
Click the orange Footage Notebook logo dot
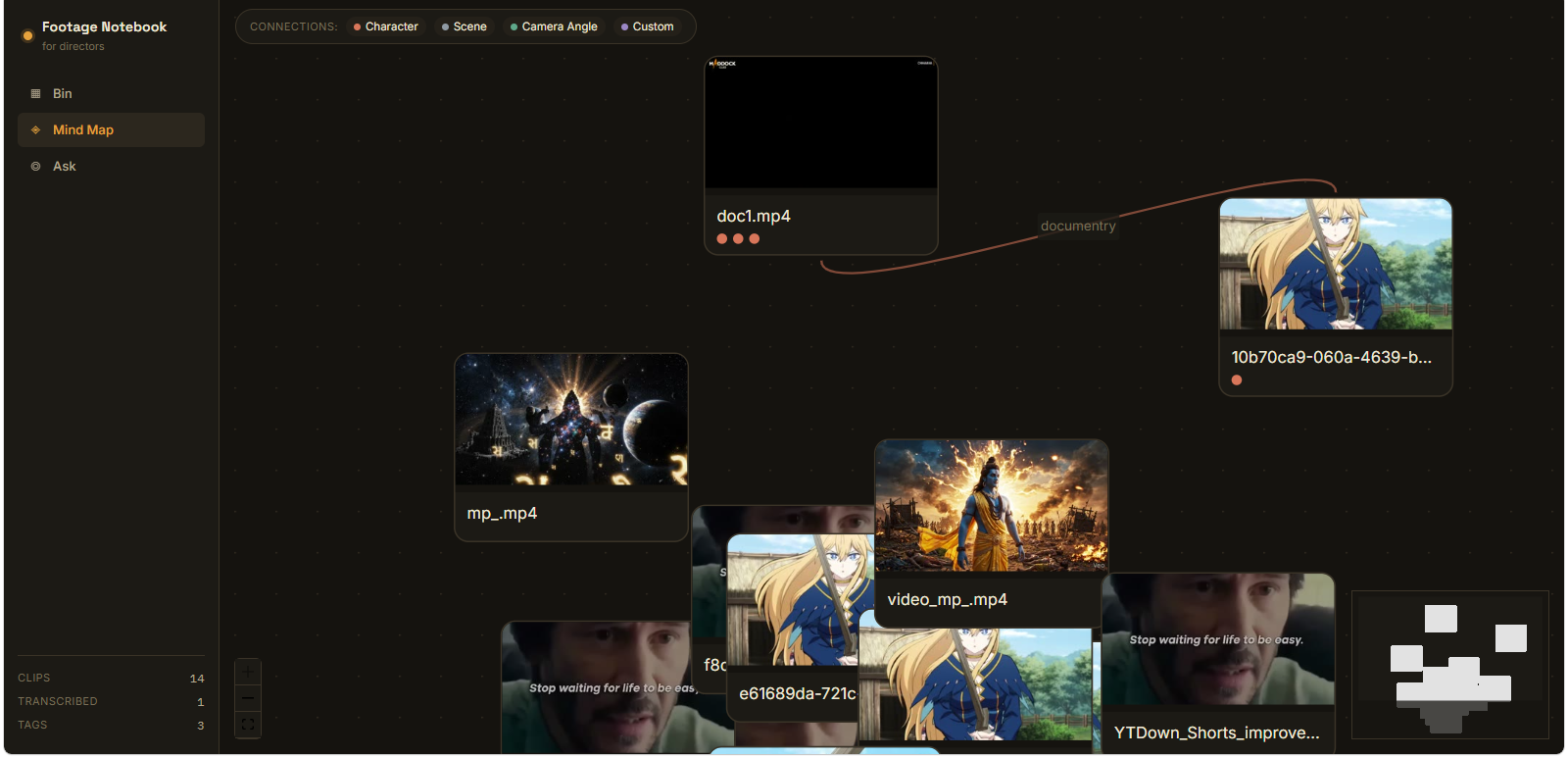tap(27, 36)
